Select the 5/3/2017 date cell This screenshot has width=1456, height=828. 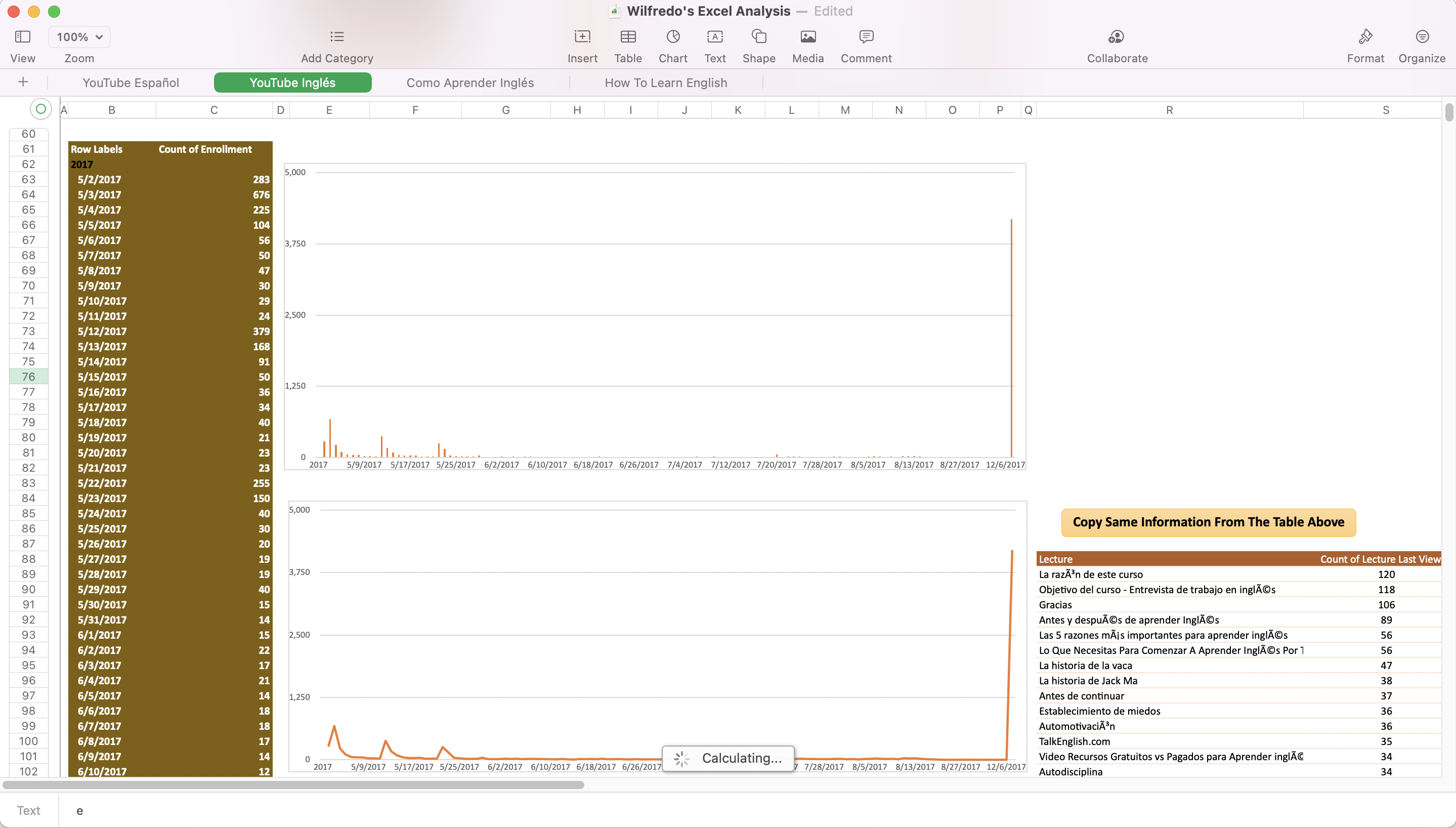point(112,194)
